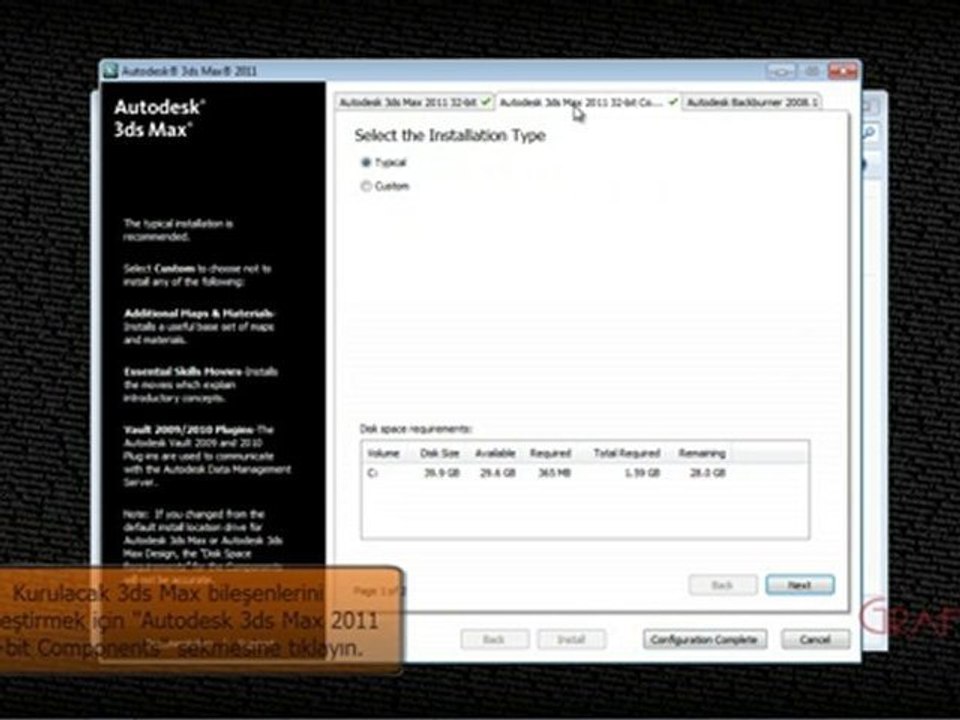Click the Next button on the page

click(x=800, y=585)
